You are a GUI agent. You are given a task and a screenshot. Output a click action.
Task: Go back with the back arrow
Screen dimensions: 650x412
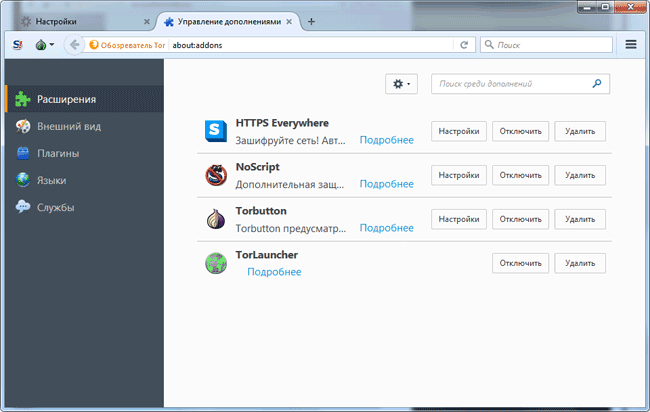click(x=74, y=44)
